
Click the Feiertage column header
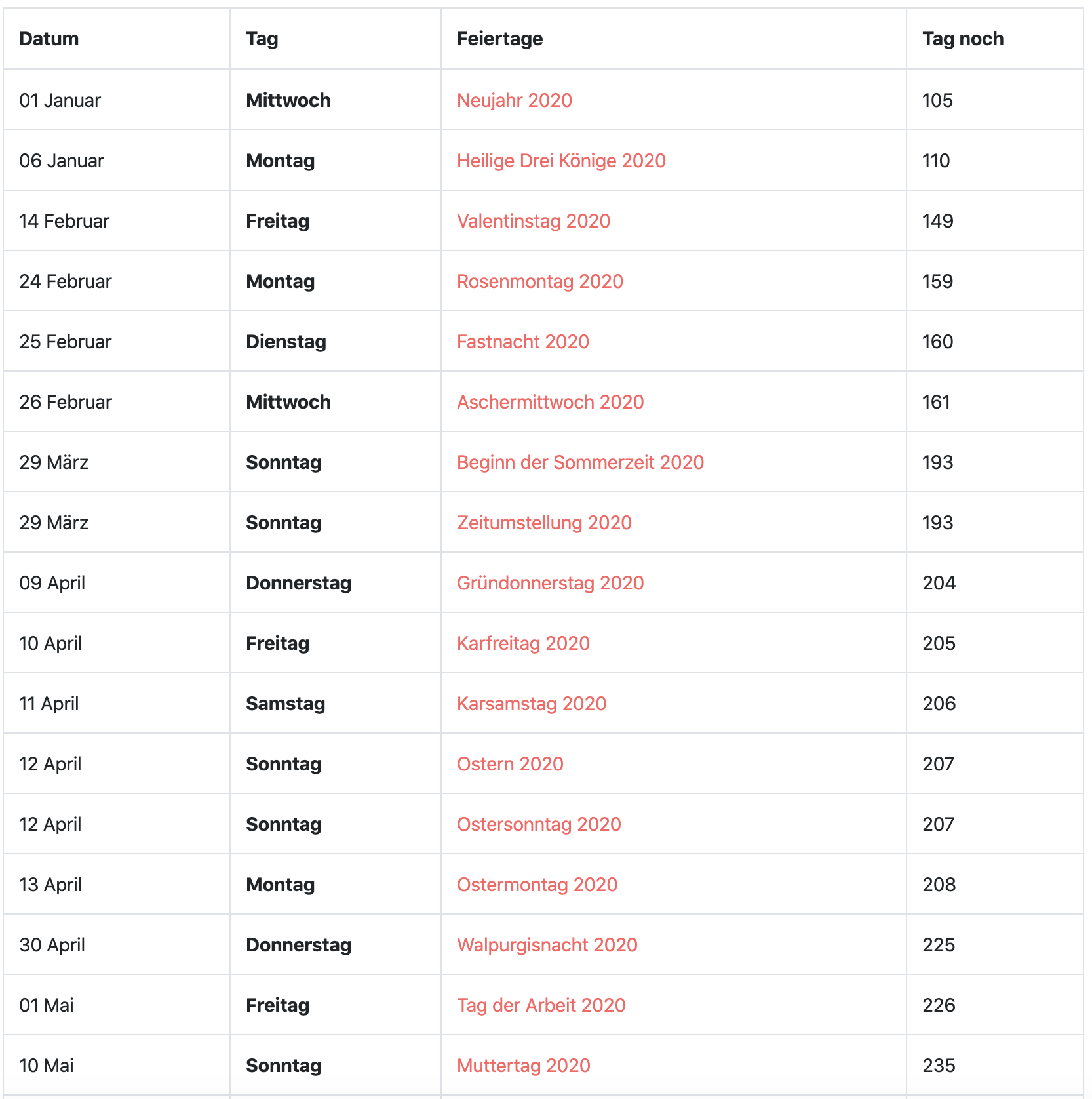tap(499, 39)
